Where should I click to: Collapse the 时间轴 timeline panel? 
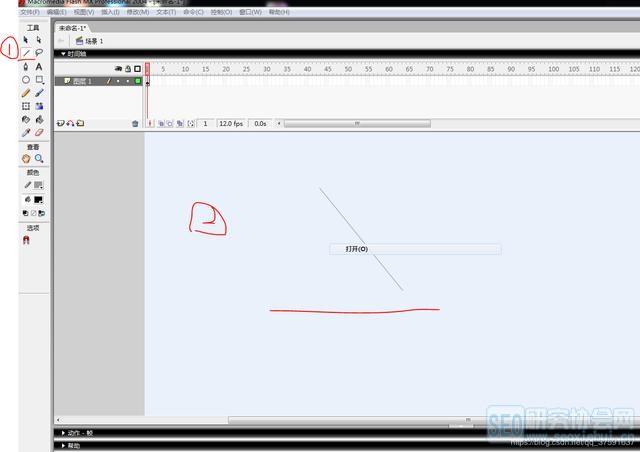pyautogui.click(x=63, y=53)
